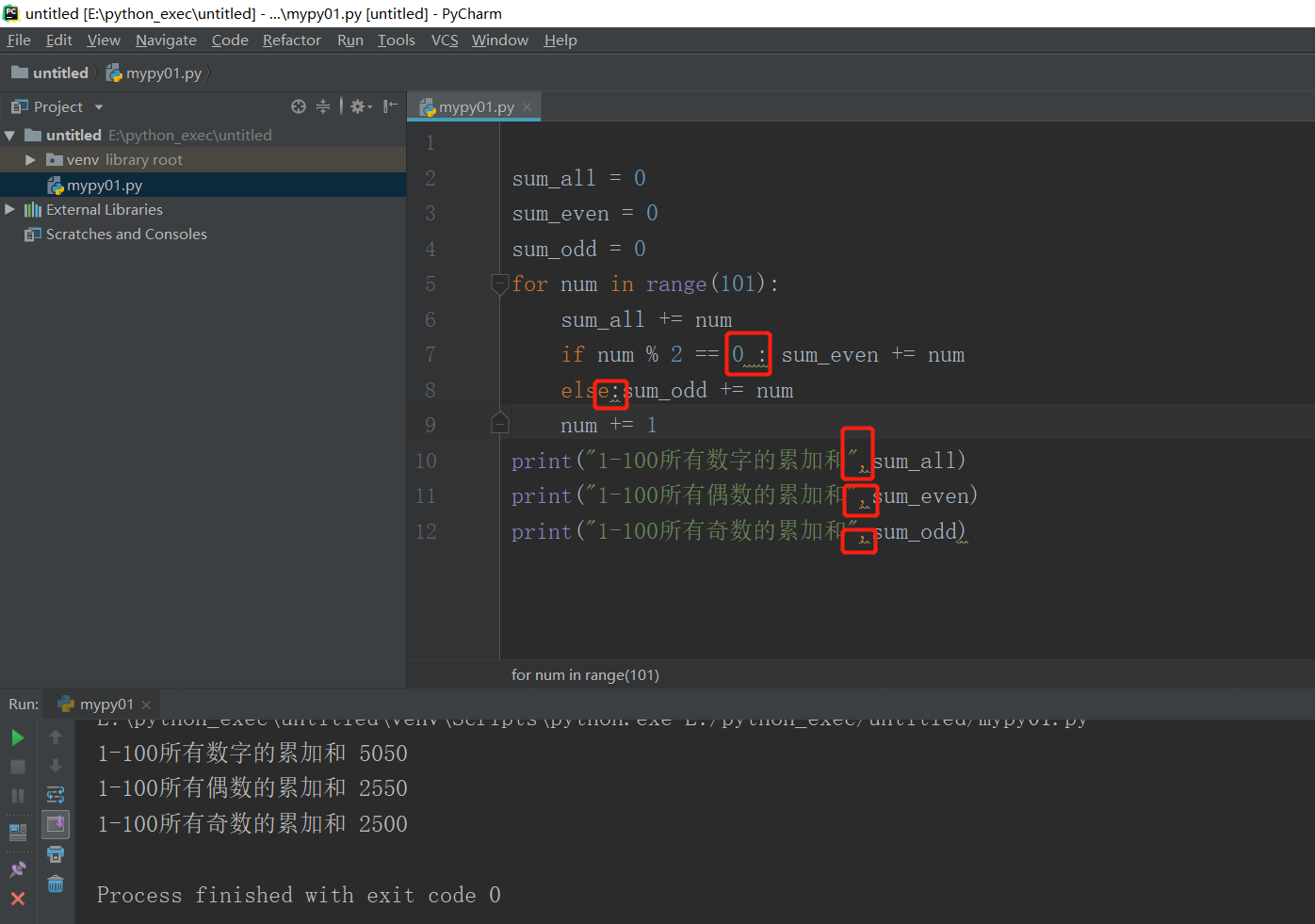Click Up the stack trace arrow
1315x924 pixels.
[56, 737]
